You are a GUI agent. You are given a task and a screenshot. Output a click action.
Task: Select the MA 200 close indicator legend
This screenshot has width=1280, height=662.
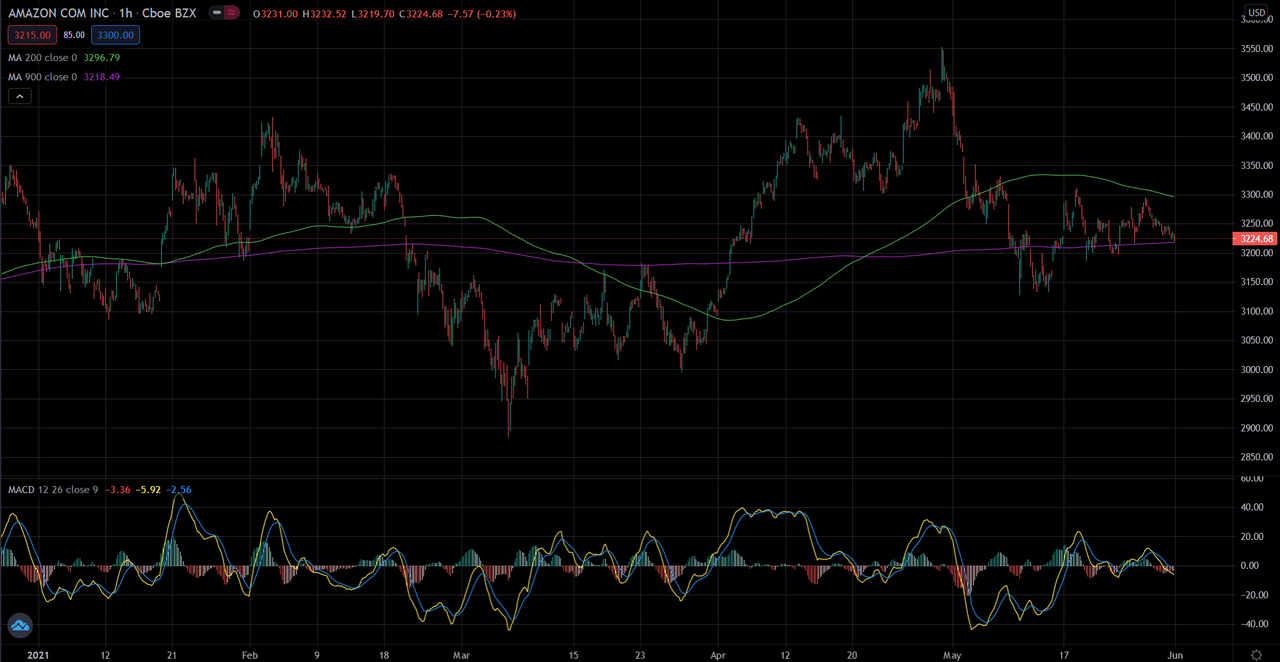[x=42, y=58]
